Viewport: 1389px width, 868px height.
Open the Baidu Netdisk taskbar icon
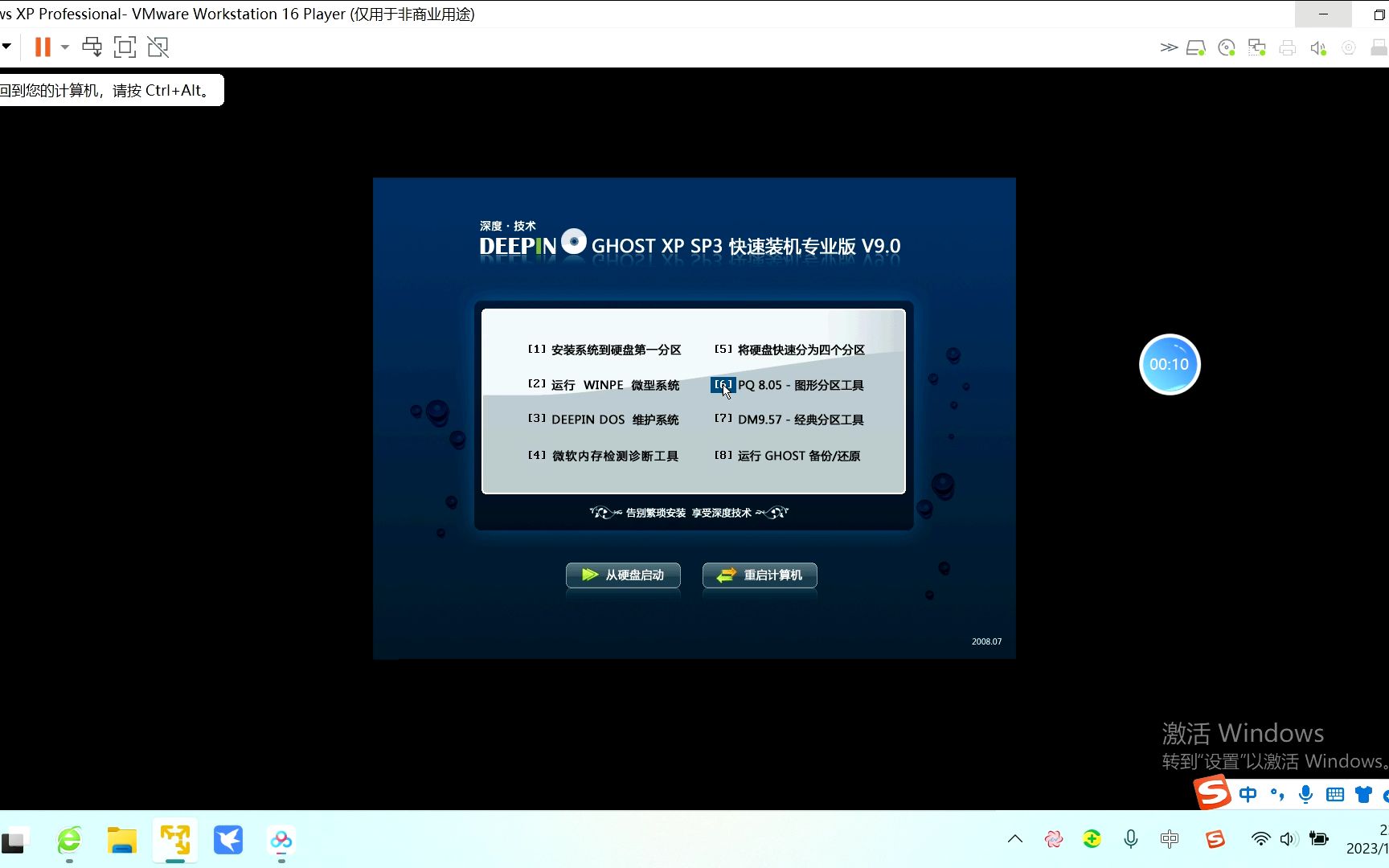tap(281, 841)
